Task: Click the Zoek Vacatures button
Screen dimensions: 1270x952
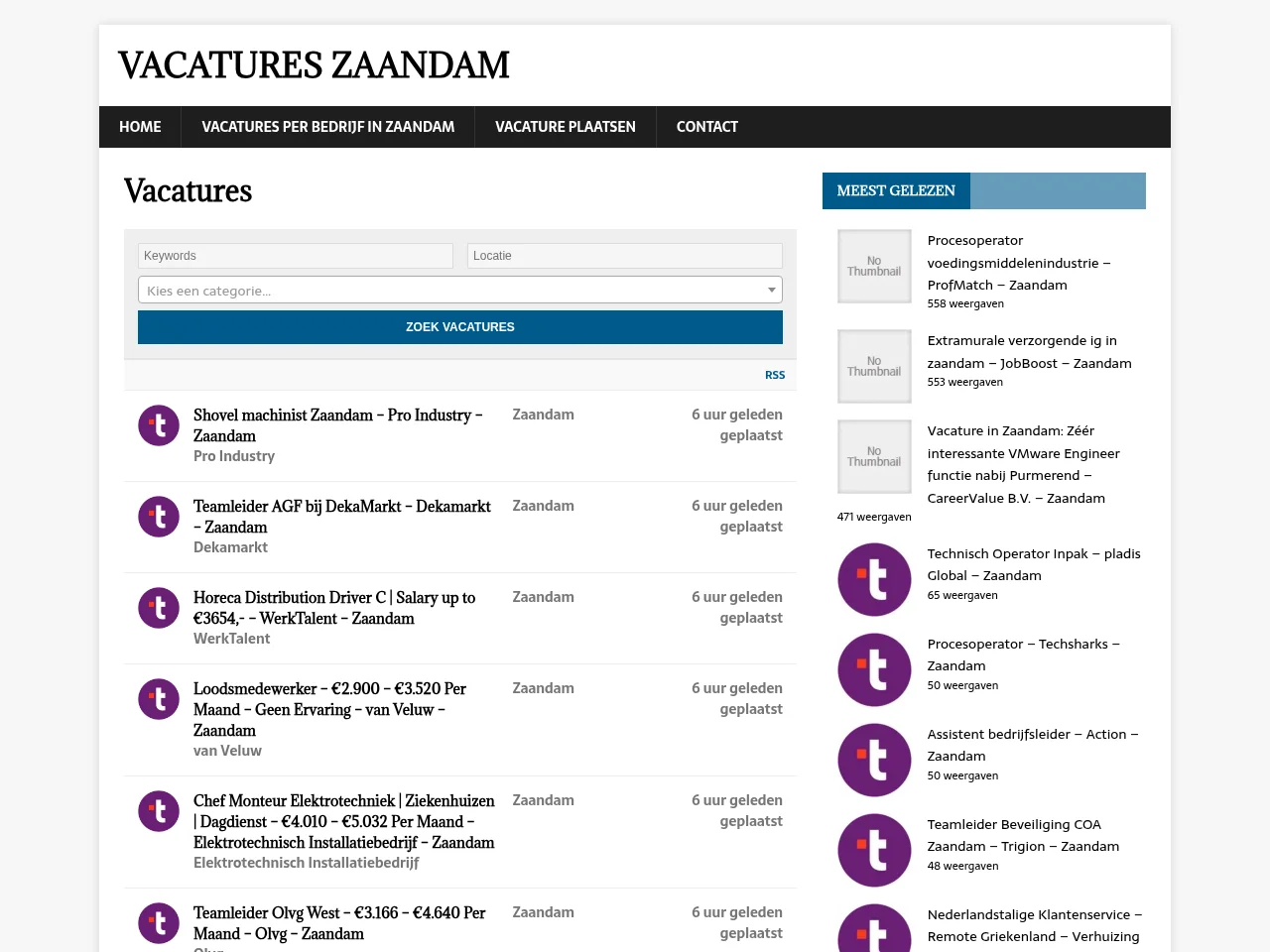Action: [460, 327]
